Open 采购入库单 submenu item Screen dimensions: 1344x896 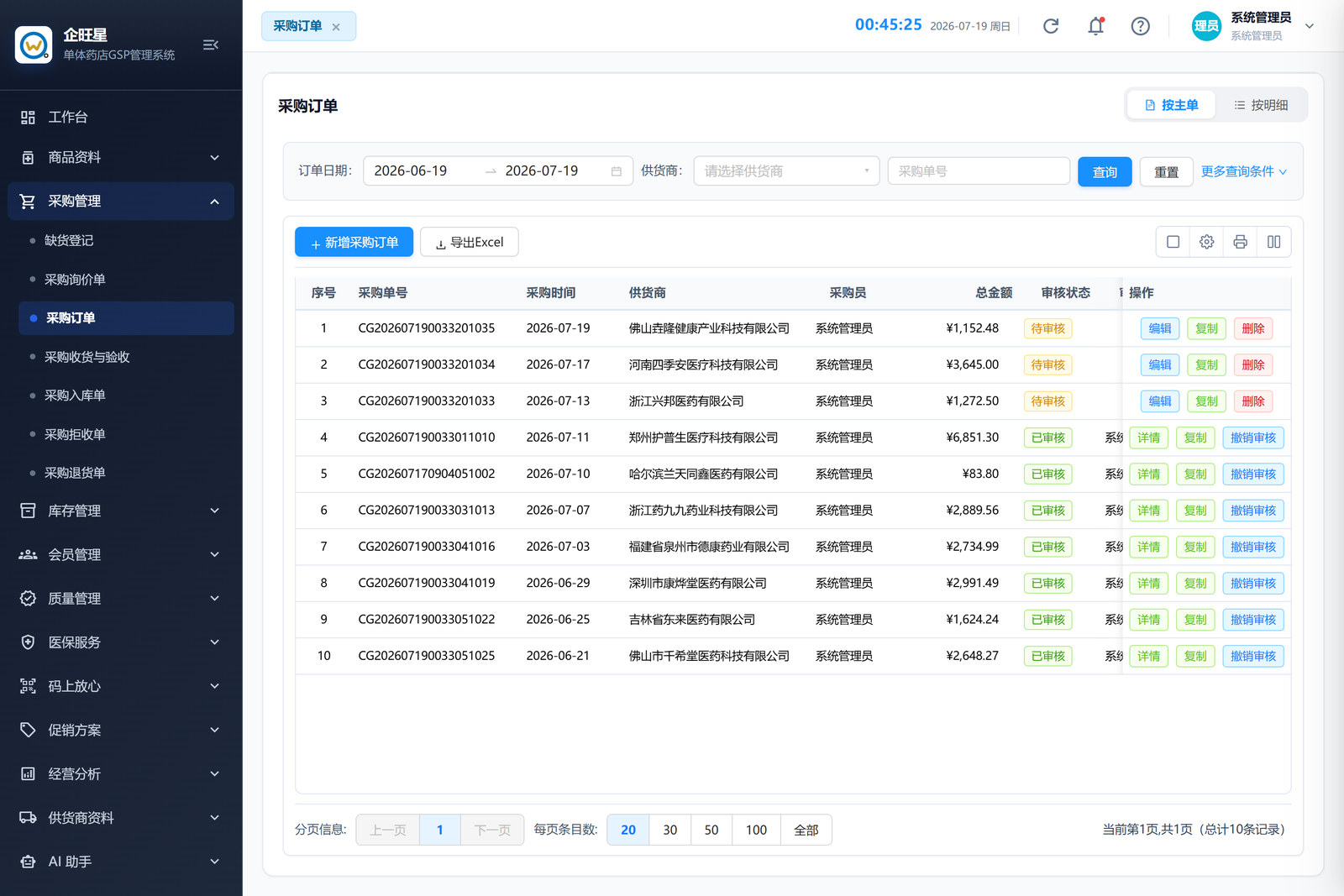pos(126,396)
